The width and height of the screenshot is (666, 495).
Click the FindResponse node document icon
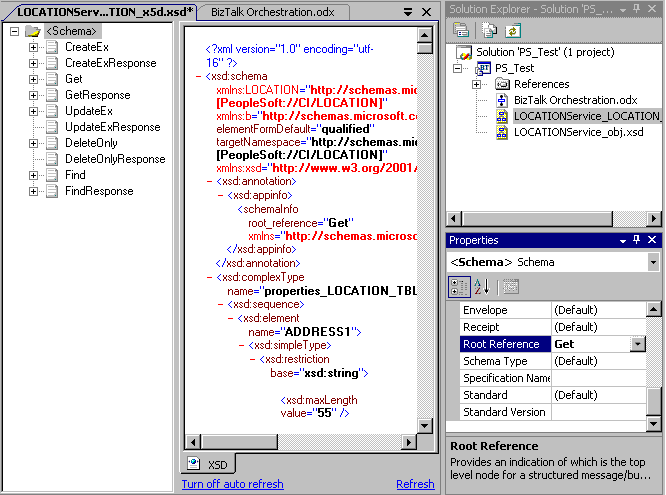pos(52,191)
